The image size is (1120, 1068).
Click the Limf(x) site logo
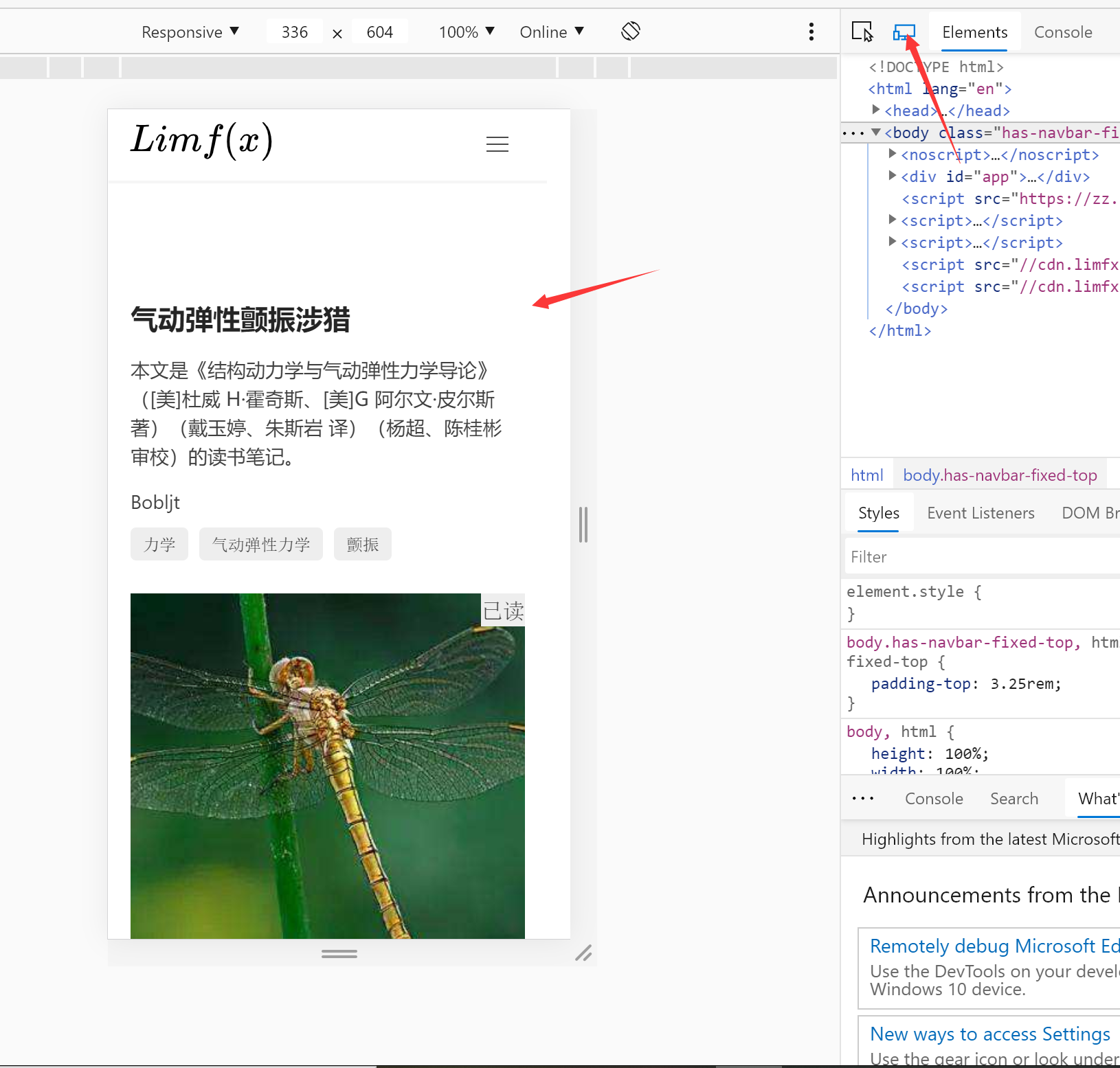[x=202, y=141]
